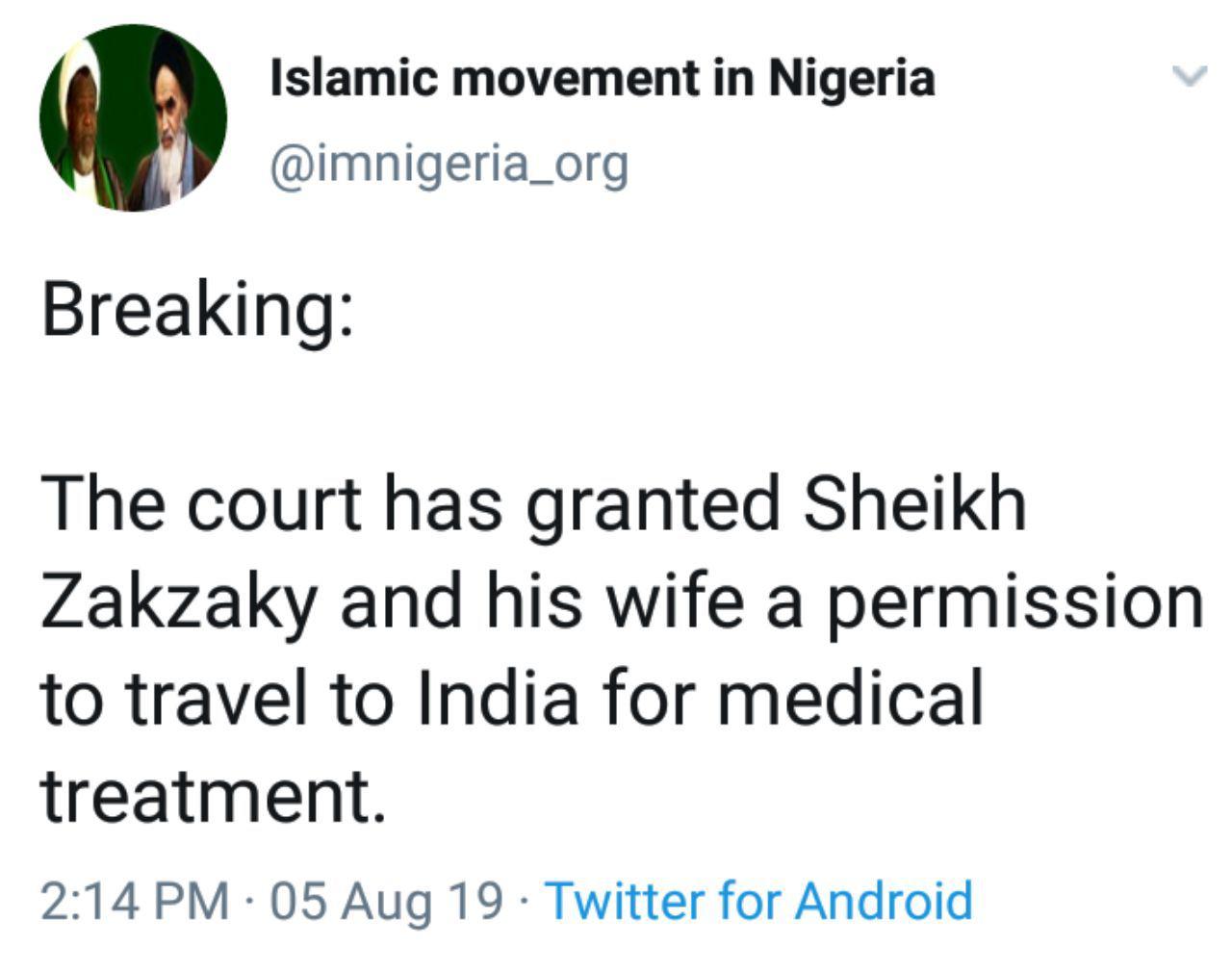The image size is (1232, 971).
Task: Visit the @imnigeria_org handle
Action: [x=449, y=166]
